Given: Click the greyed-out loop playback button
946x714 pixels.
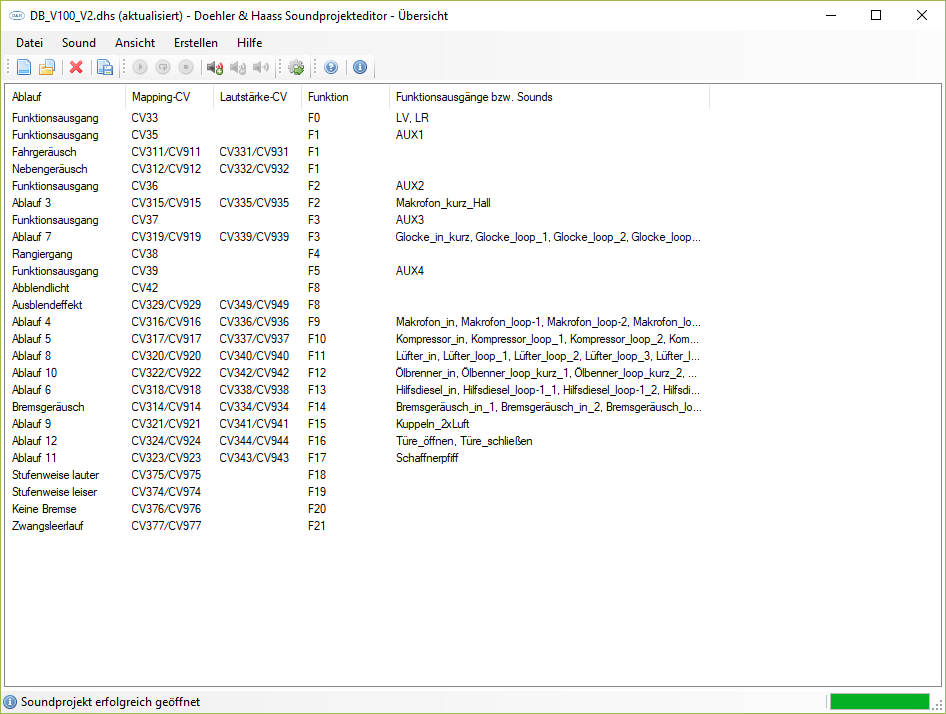Looking at the screenshot, I should (163, 67).
